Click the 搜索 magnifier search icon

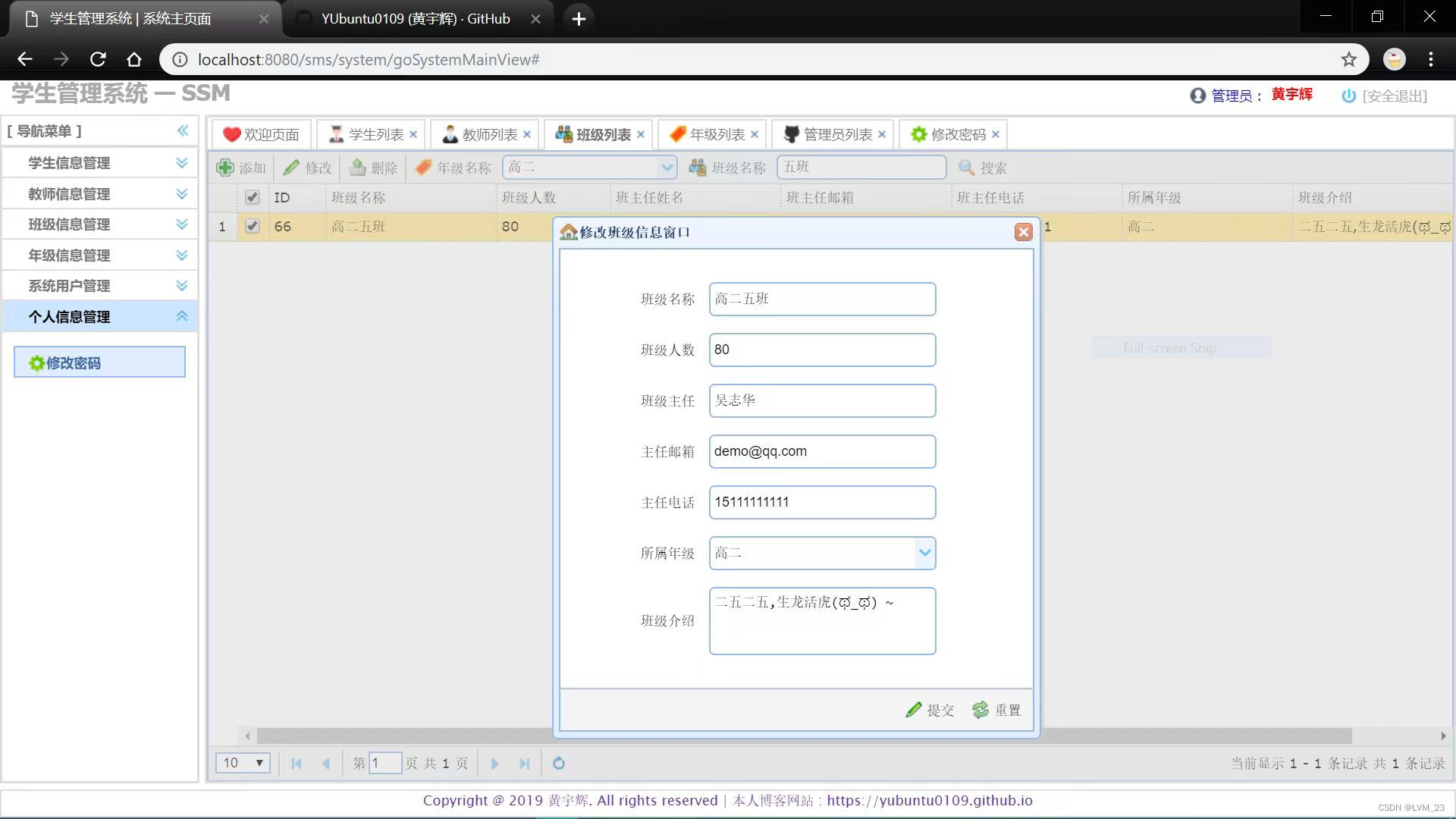[966, 168]
